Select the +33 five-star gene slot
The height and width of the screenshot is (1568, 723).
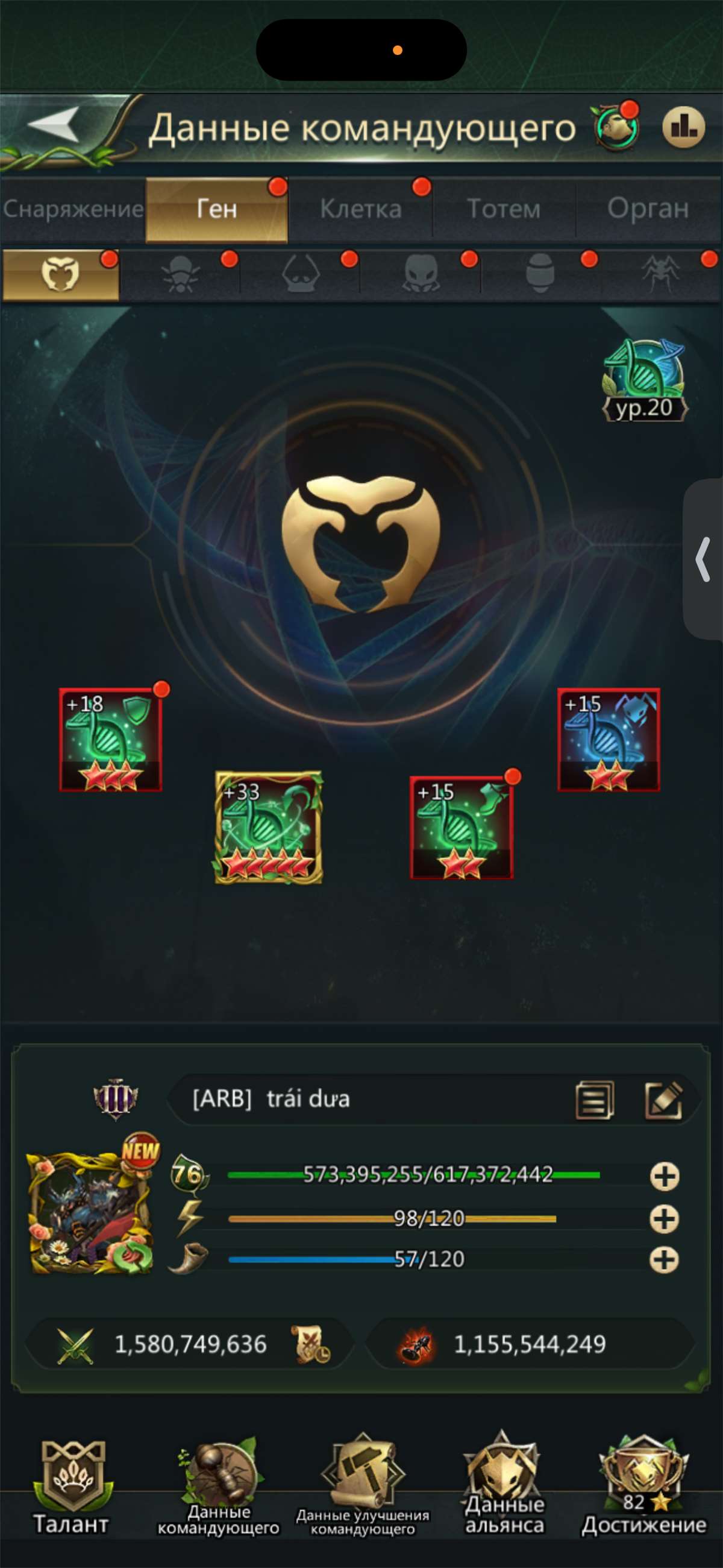pyautogui.click(x=268, y=827)
